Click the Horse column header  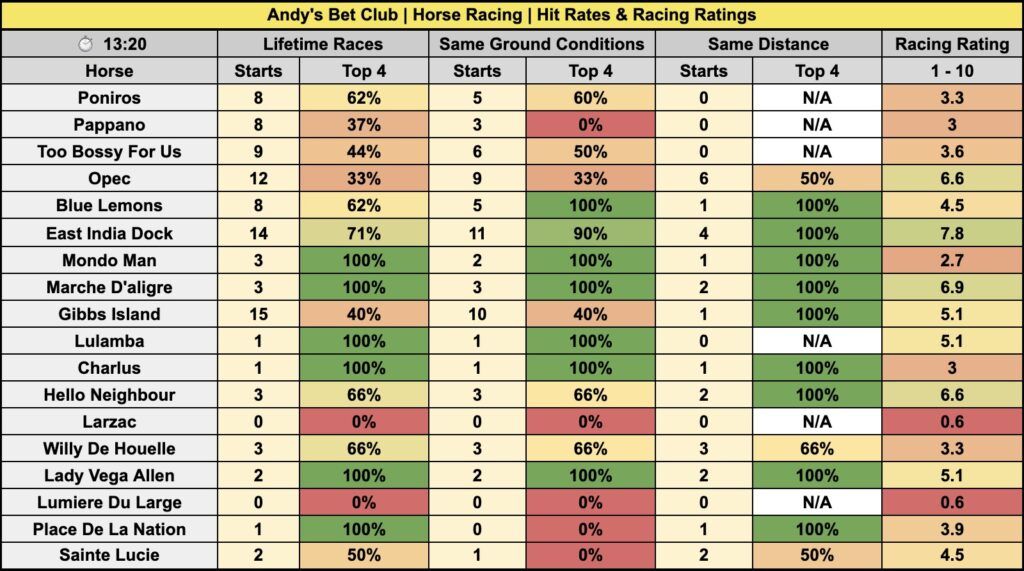[x=109, y=71]
